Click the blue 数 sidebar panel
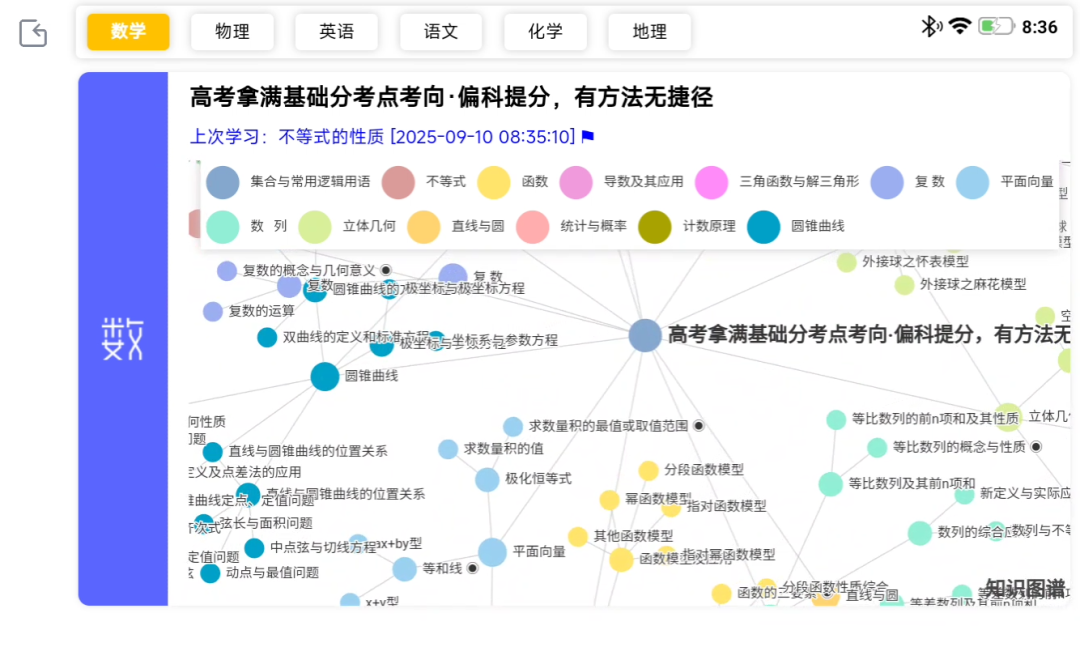Image resolution: width=1080 pixels, height=647 pixels. click(x=123, y=339)
